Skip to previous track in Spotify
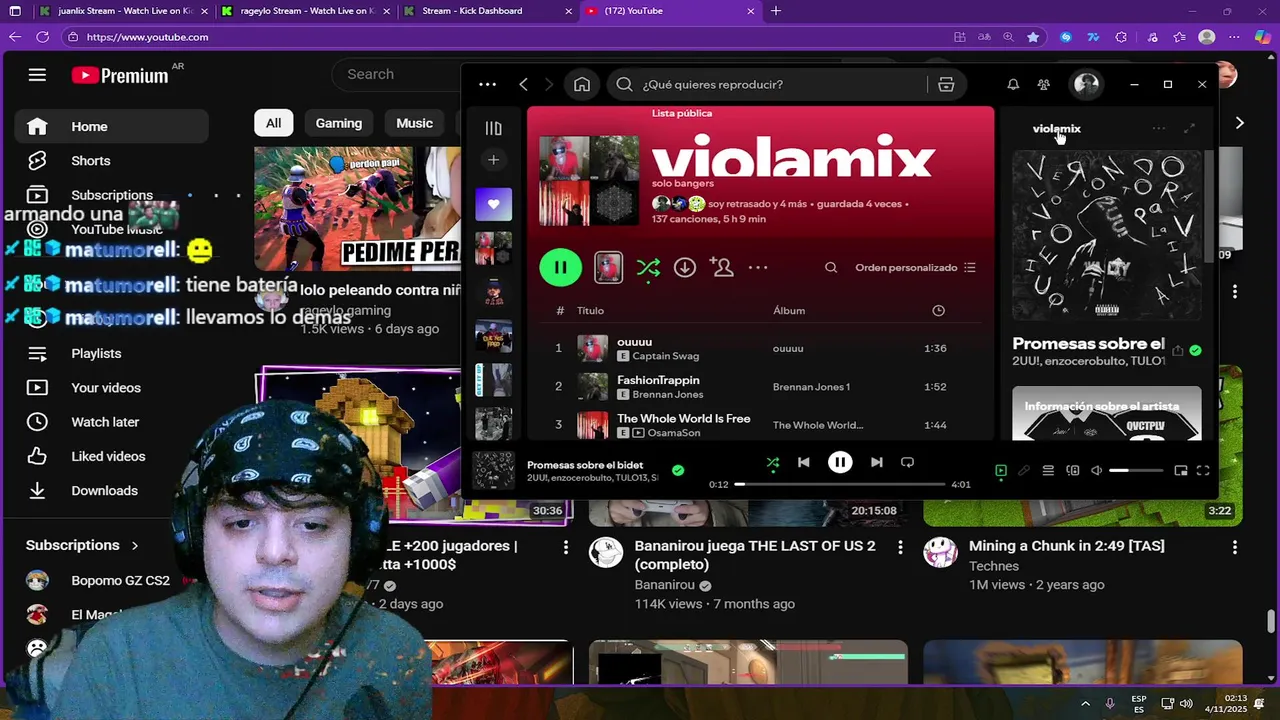Screen dimensions: 1280x720 pyautogui.click(x=803, y=462)
